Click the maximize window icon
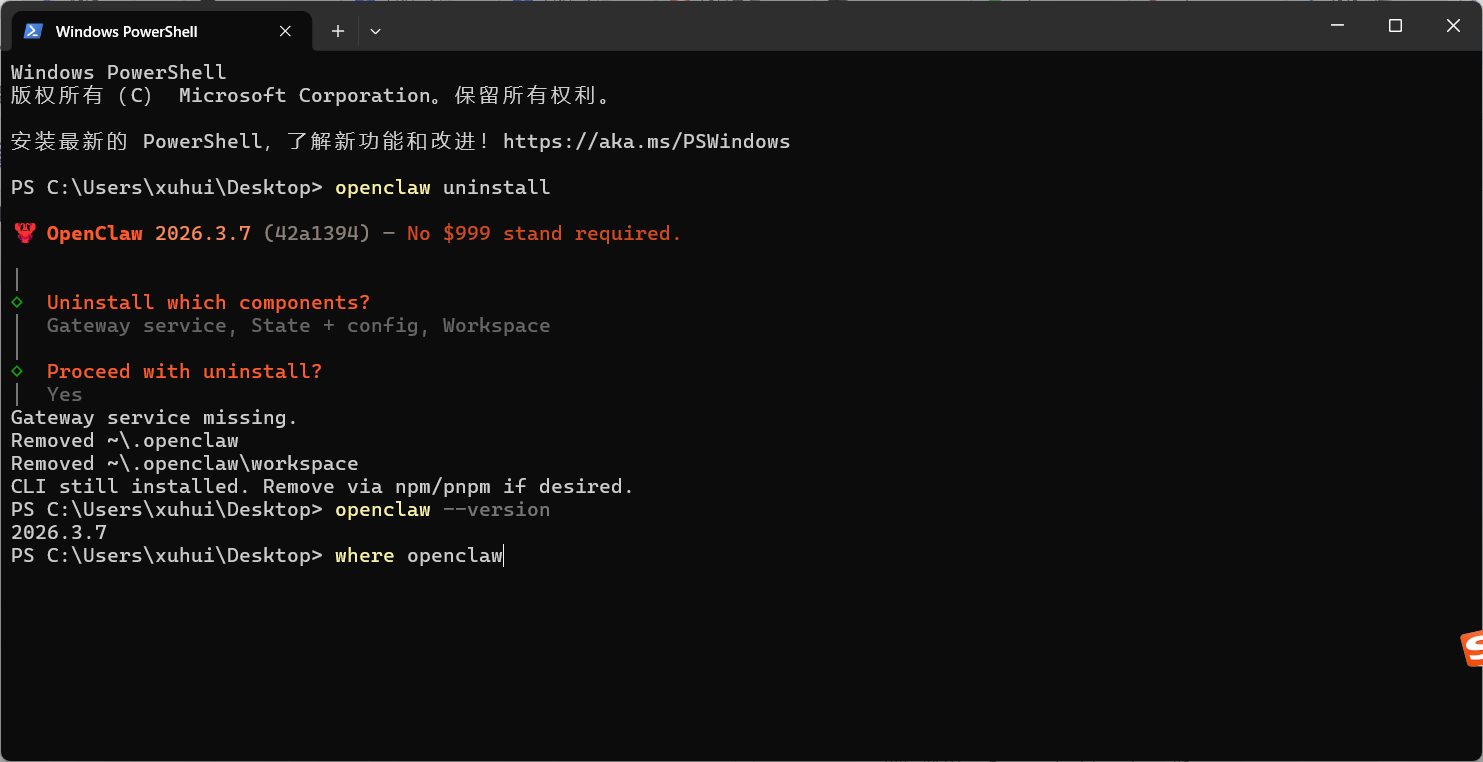The height and width of the screenshot is (762, 1483). (1395, 25)
